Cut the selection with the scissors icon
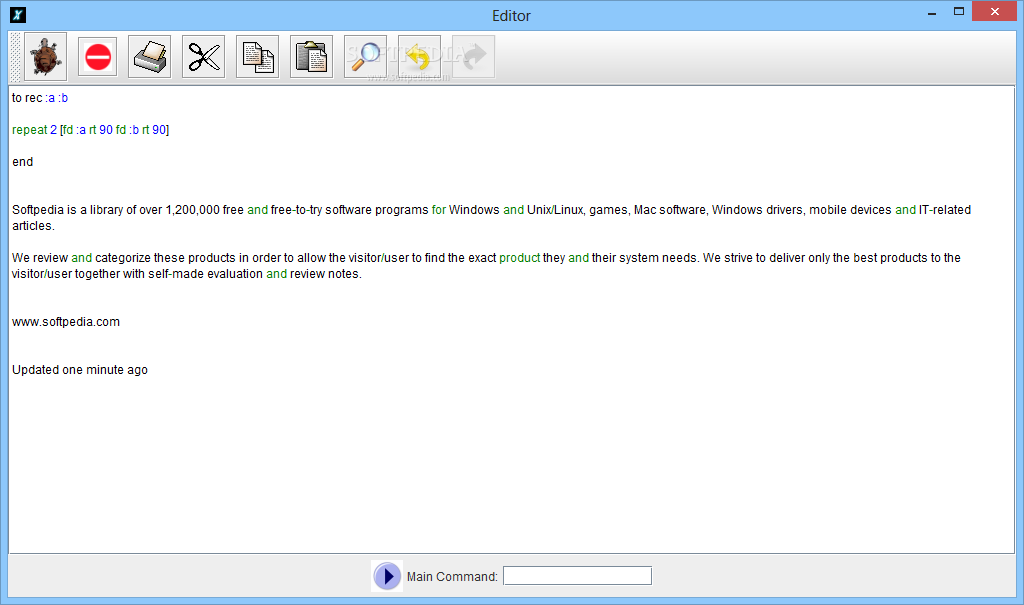 pos(204,57)
